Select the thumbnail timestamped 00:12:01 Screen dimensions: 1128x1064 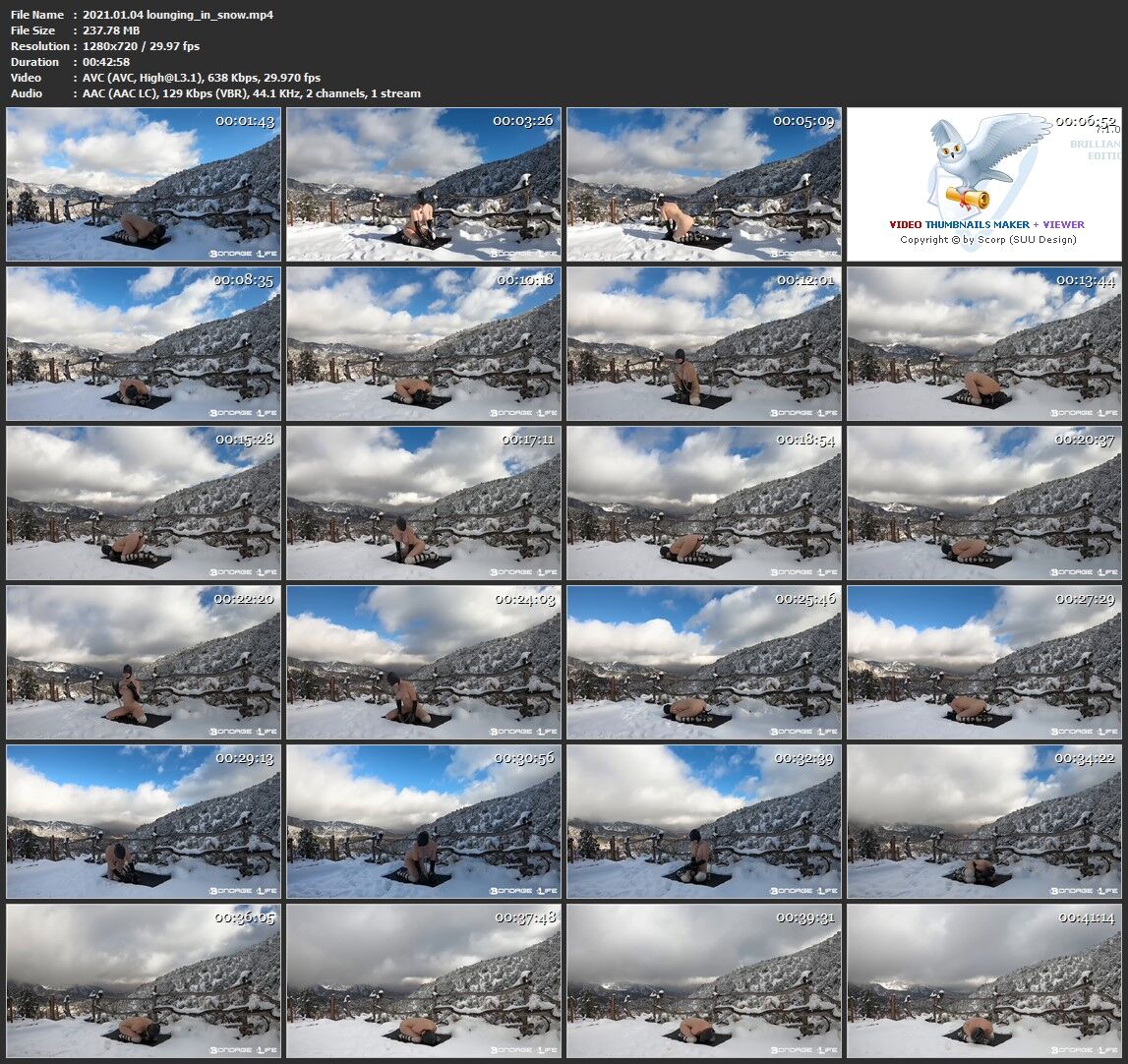[x=704, y=343]
